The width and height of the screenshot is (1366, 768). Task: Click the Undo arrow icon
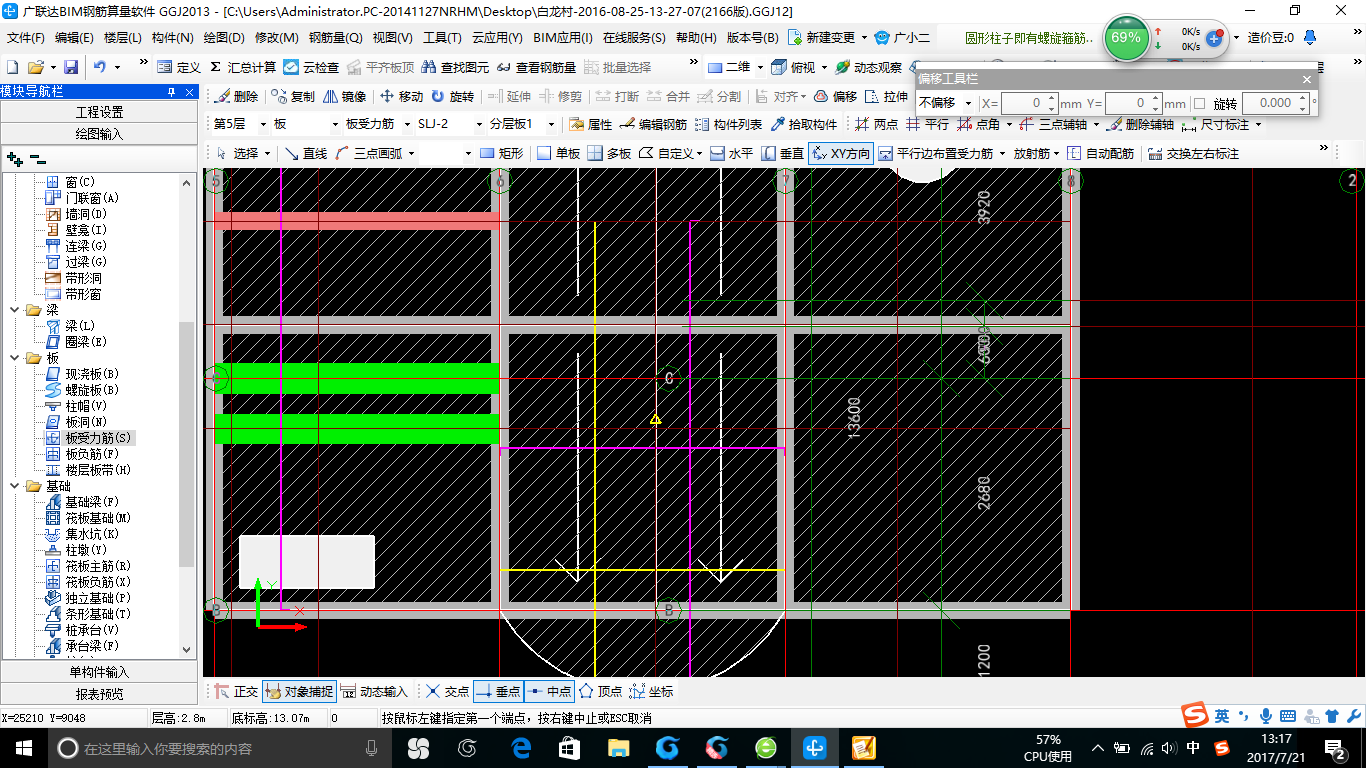pos(100,67)
